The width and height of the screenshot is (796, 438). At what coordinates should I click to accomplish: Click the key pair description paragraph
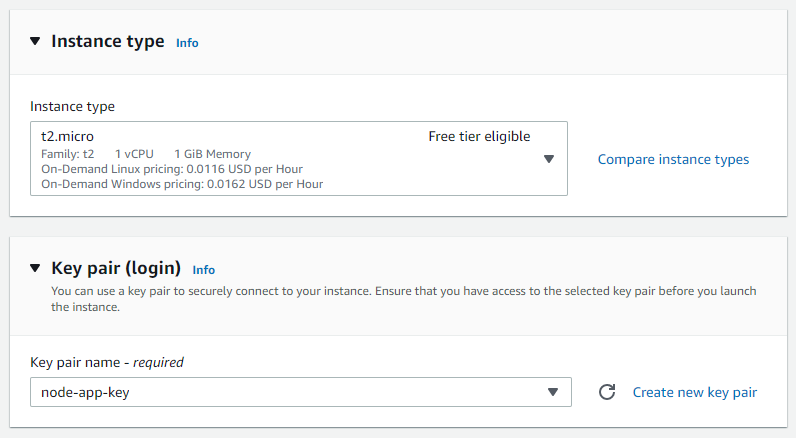(x=403, y=299)
